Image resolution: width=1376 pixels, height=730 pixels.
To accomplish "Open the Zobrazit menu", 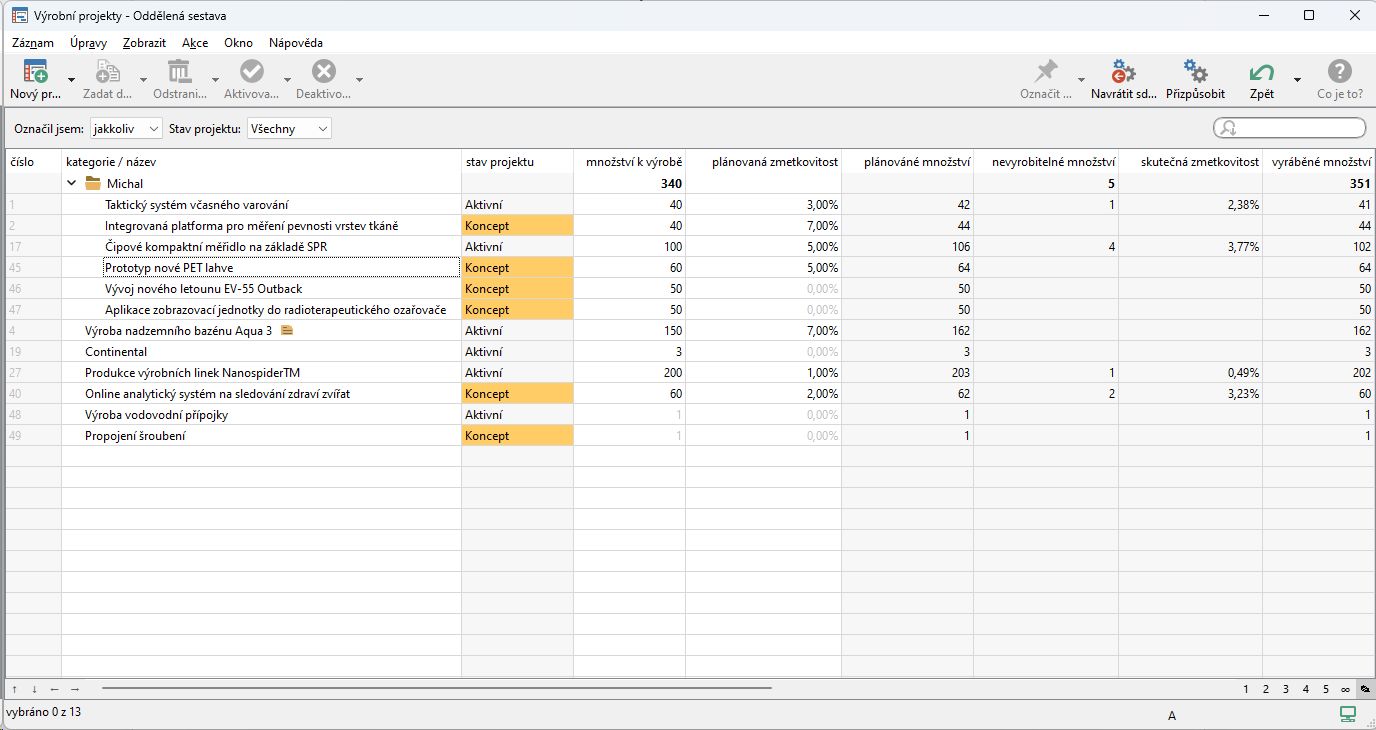I will click(144, 43).
